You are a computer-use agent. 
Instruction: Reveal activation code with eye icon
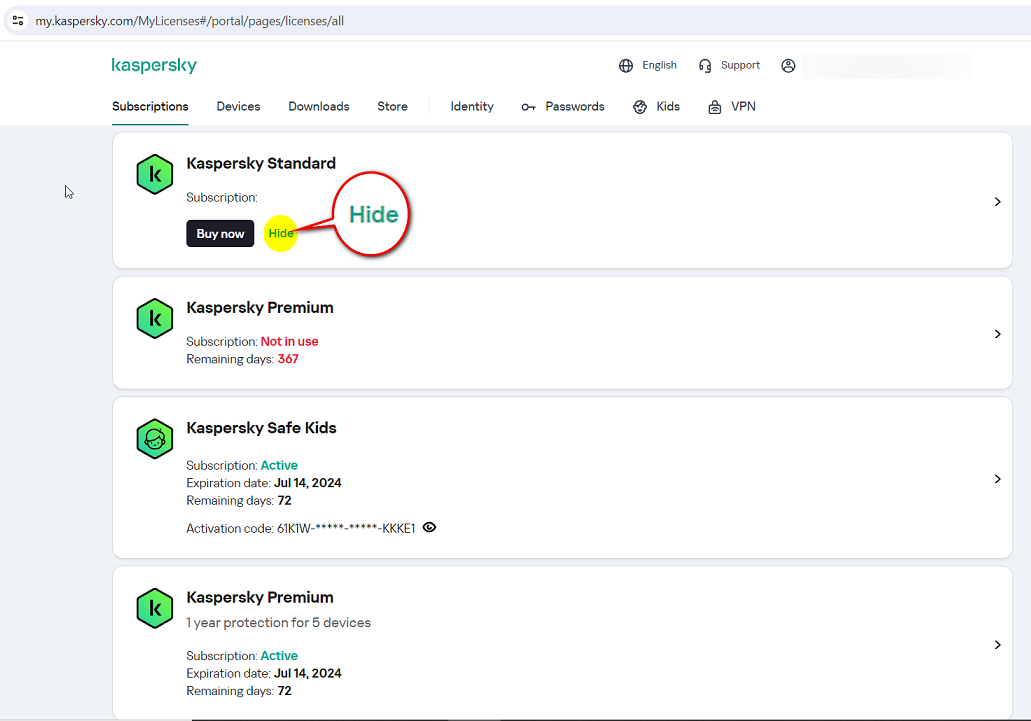(429, 527)
